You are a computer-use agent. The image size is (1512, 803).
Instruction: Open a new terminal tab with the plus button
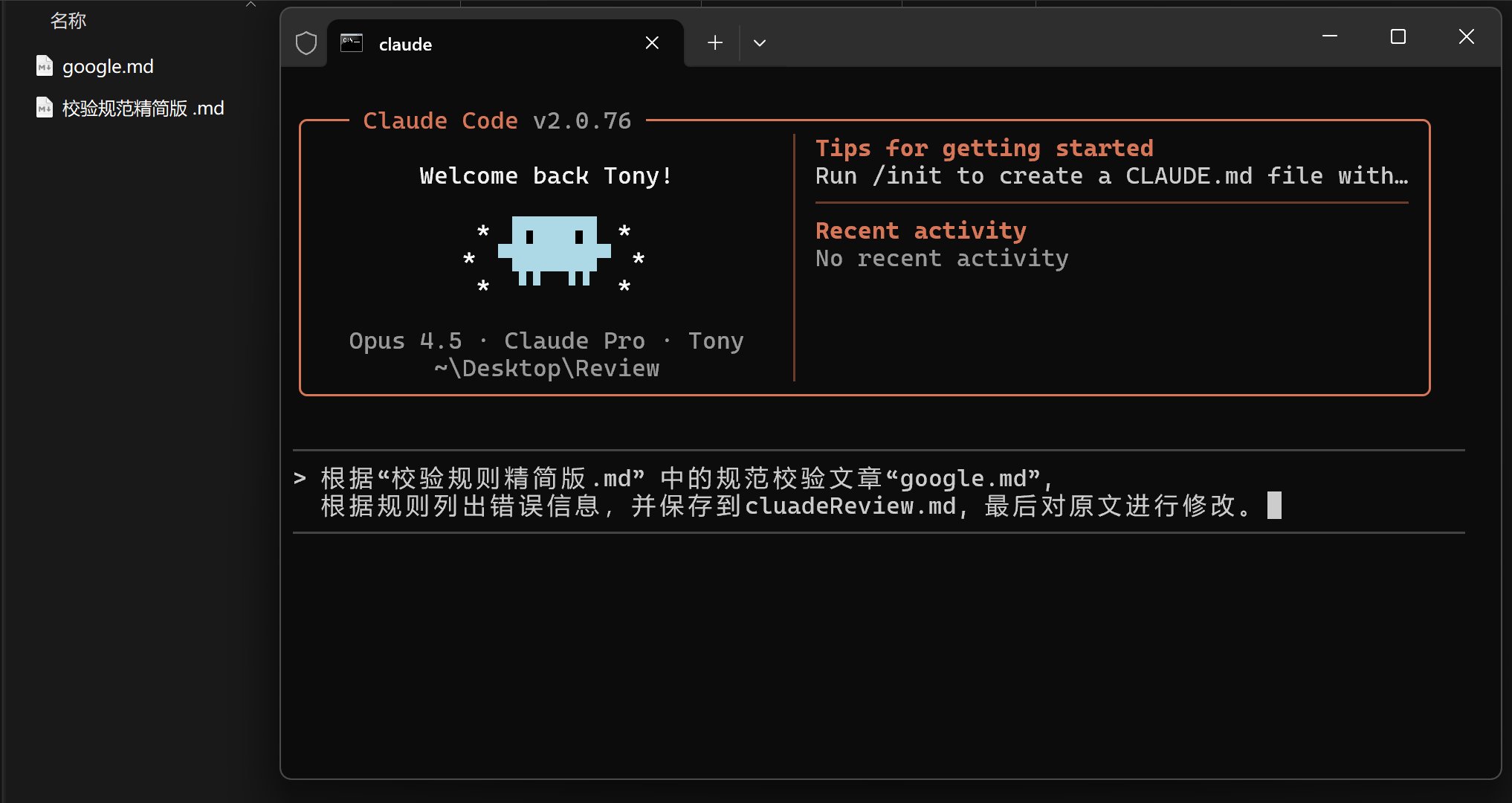[714, 43]
